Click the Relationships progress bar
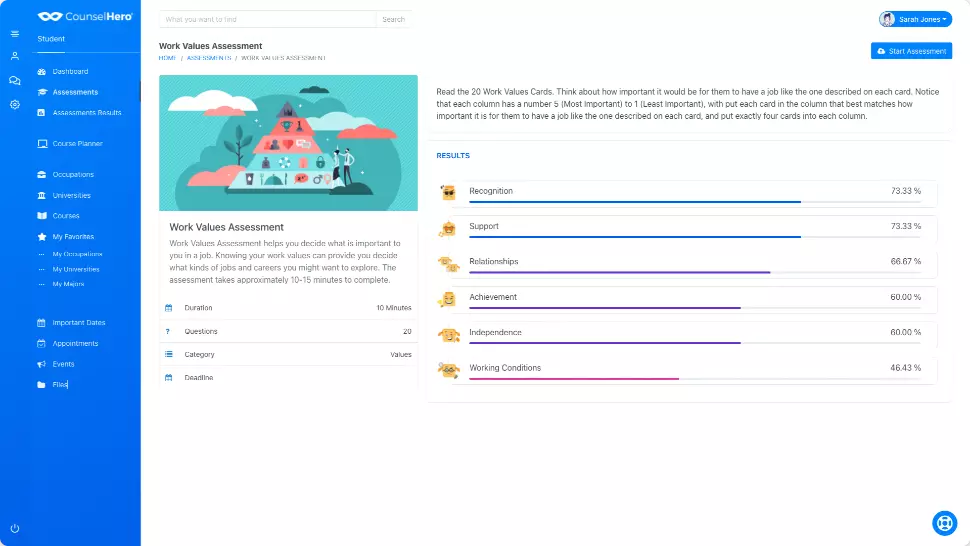 click(x=618, y=272)
